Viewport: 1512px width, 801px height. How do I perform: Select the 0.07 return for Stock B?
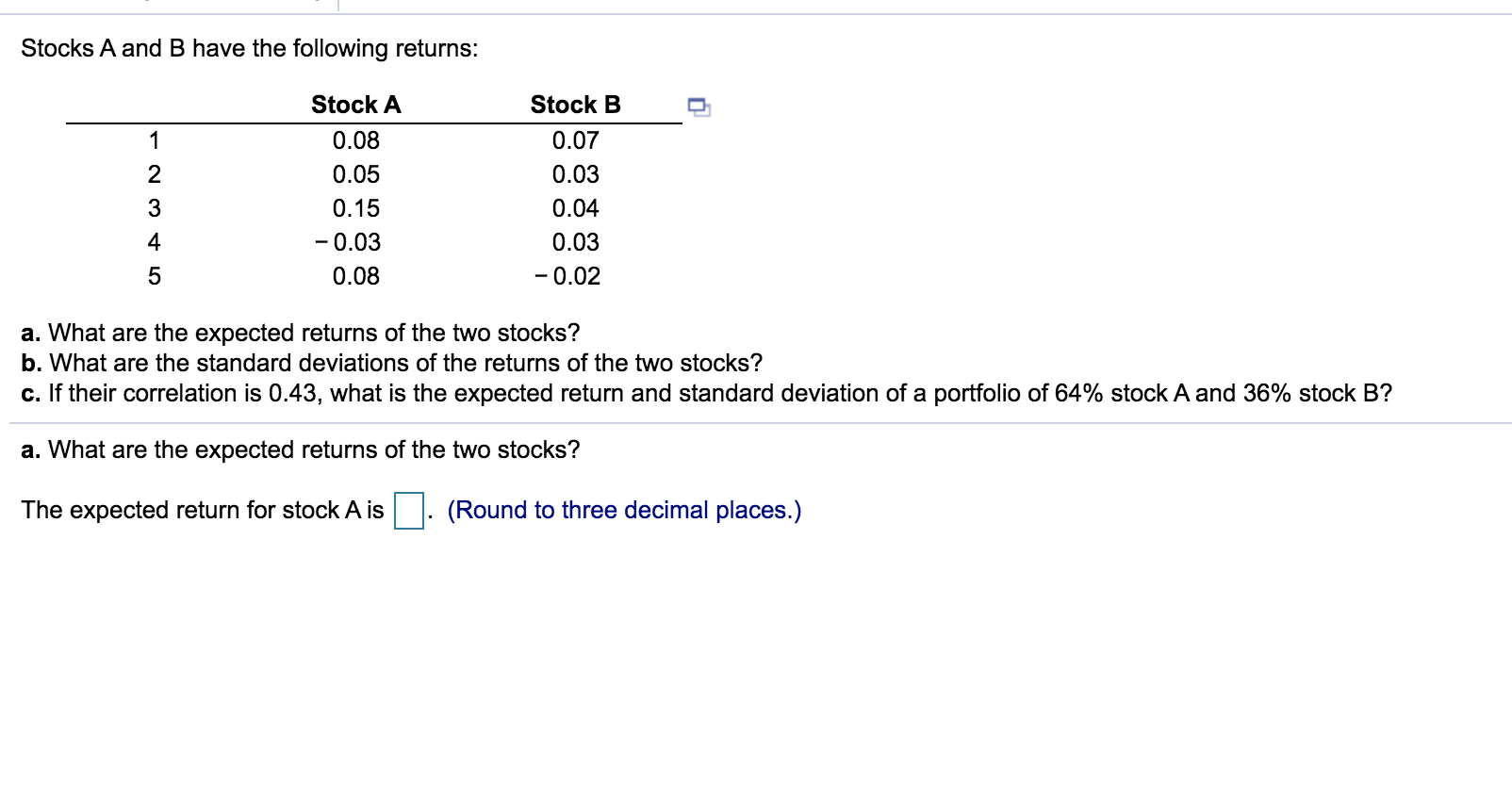pyautogui.click(x=575, y=139)
